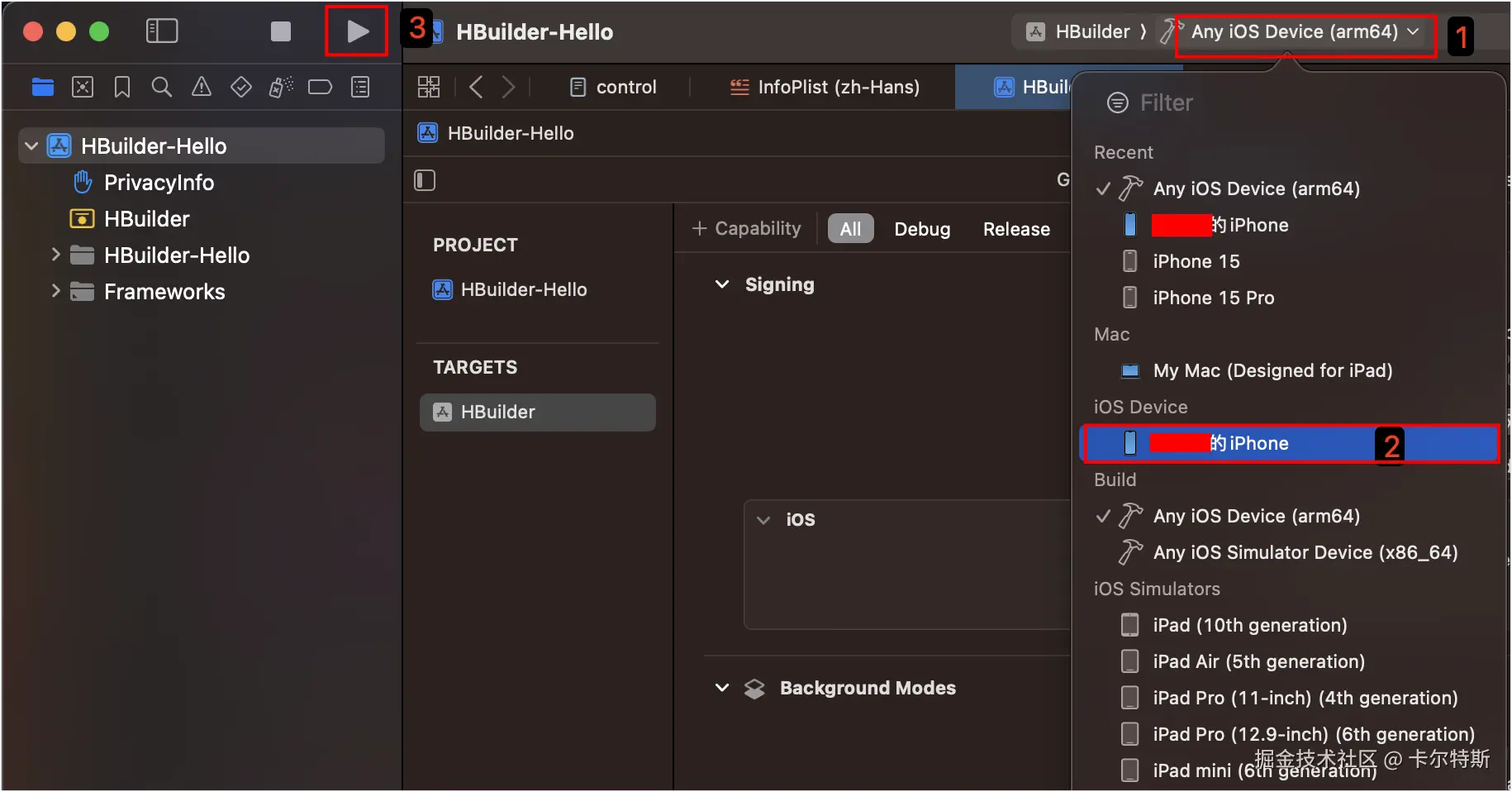Click the HBuilder target app icon

[443, 412]
